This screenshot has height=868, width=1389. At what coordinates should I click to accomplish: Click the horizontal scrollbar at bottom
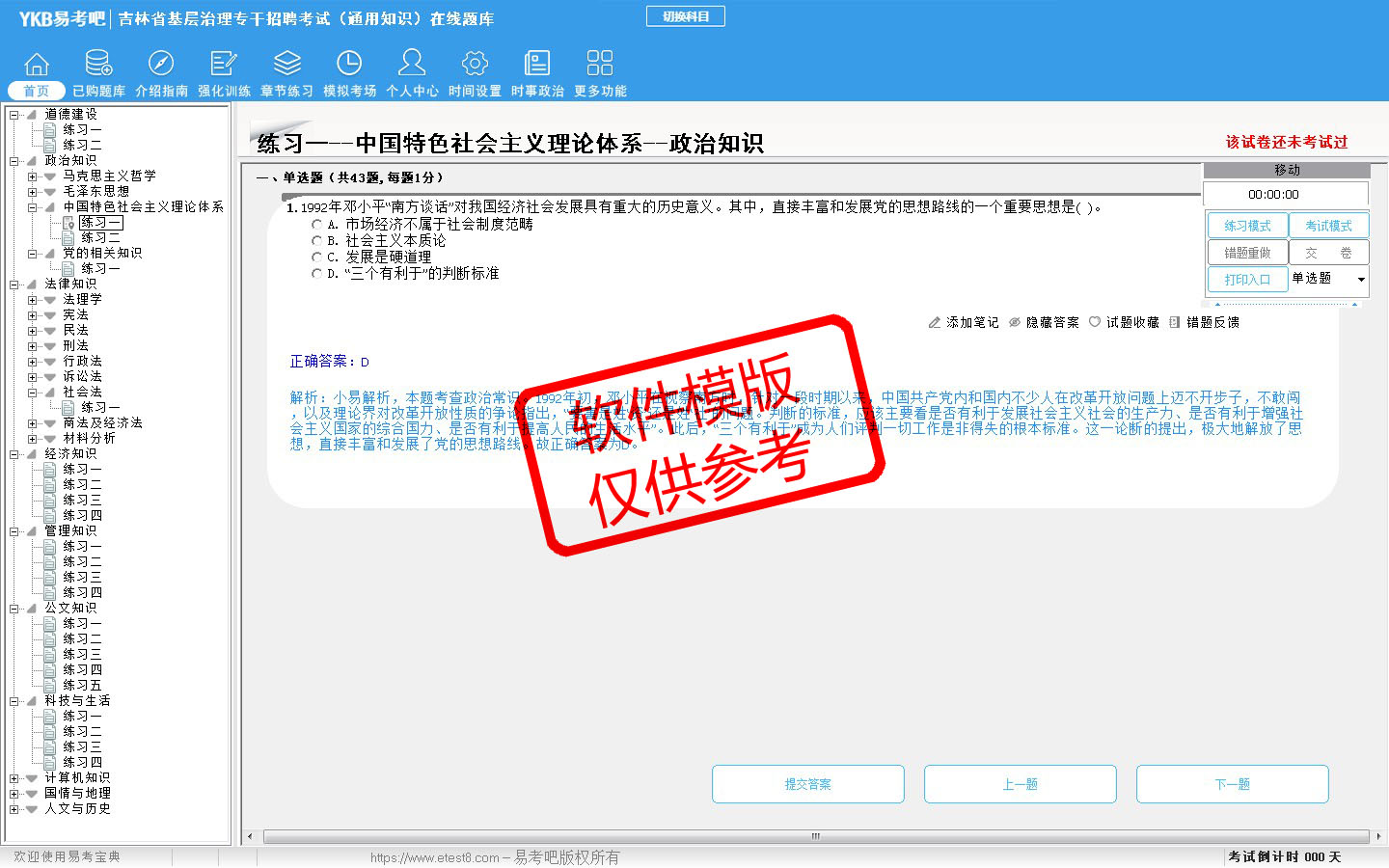tap(815, 836)
